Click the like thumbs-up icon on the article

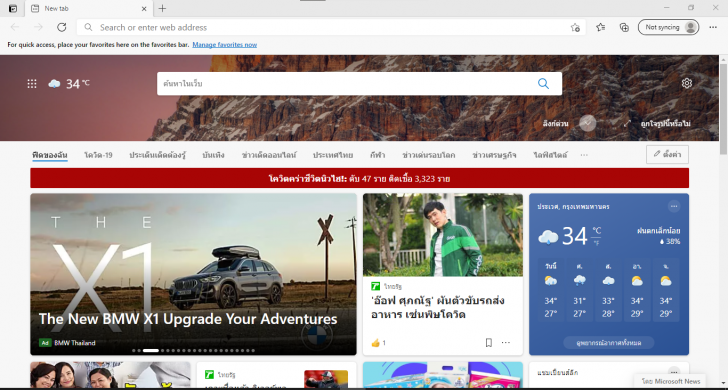[376, 343]
